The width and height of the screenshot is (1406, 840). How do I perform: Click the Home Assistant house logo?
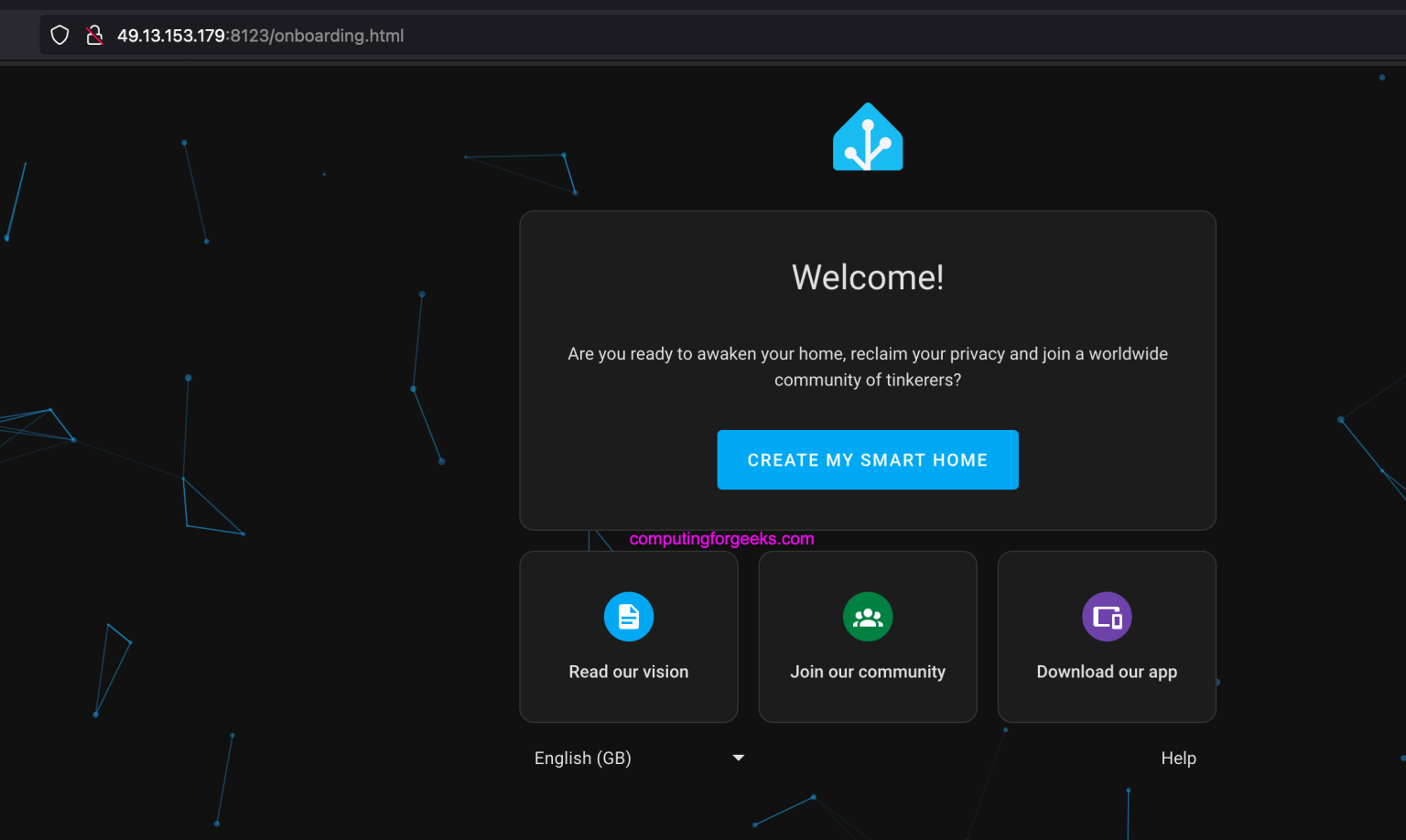tap(867, 135)
